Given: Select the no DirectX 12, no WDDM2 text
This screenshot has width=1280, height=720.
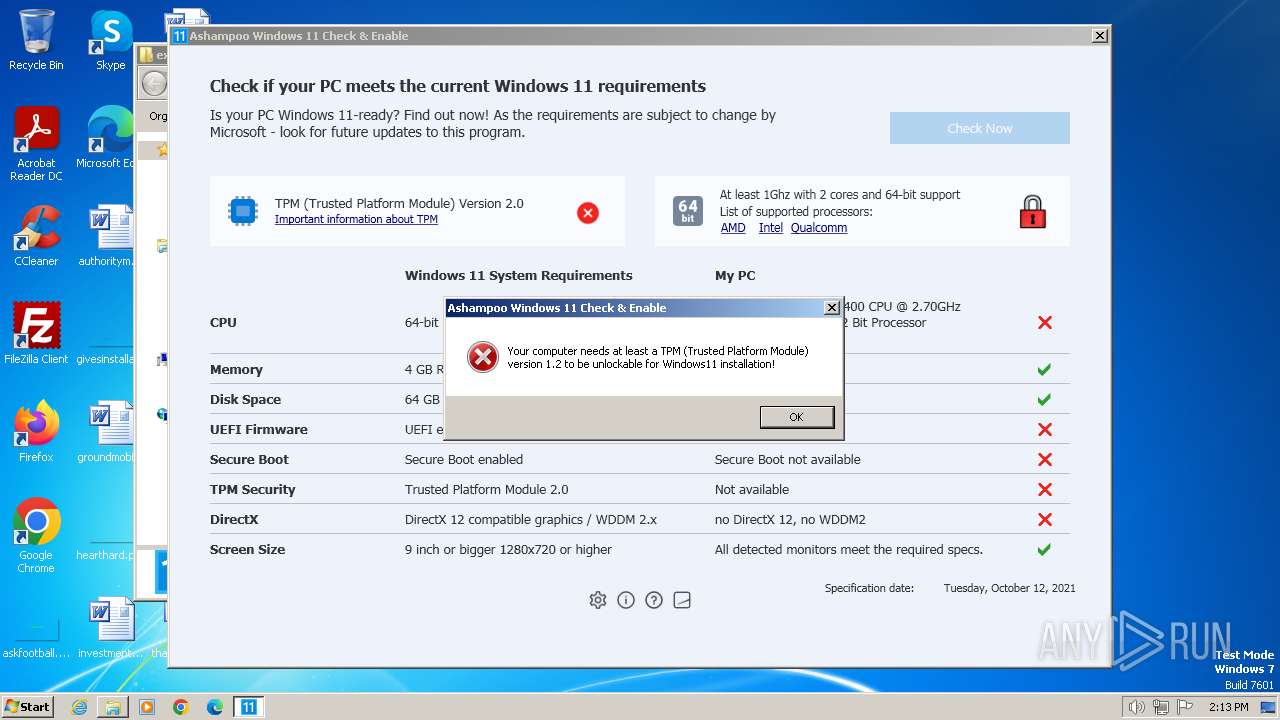Looking at the screenshot, I should 790,520.
